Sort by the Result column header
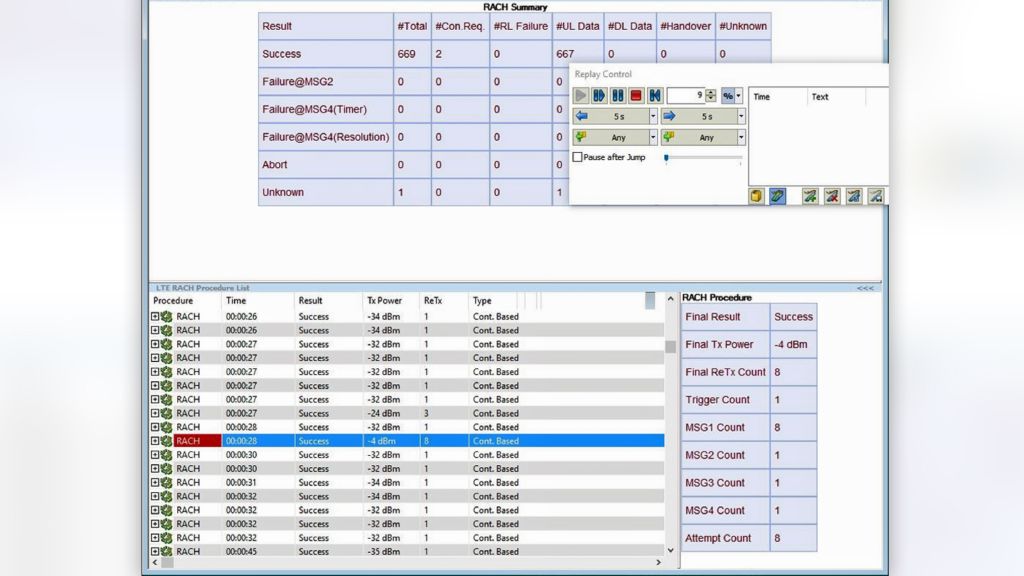The height and width of the screenshot is (576, 1024). (310, 300)
